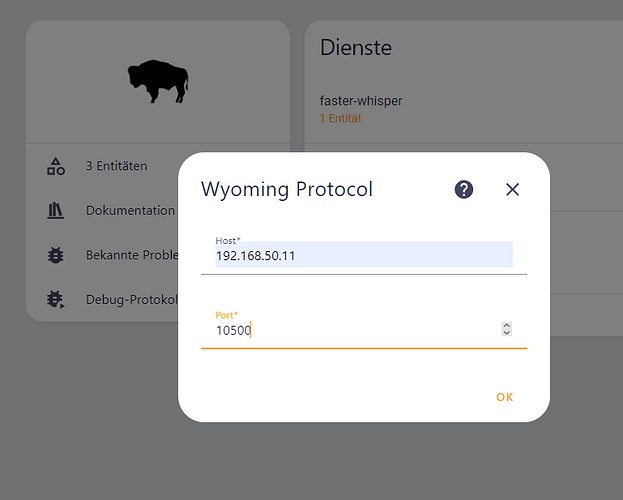Click the Dienste section heading
The height and width of the screenshot is (500, 623).
(x=355, y=47)
